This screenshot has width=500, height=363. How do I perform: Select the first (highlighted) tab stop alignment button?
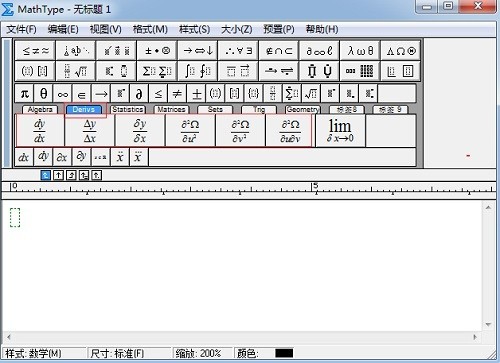46,175
